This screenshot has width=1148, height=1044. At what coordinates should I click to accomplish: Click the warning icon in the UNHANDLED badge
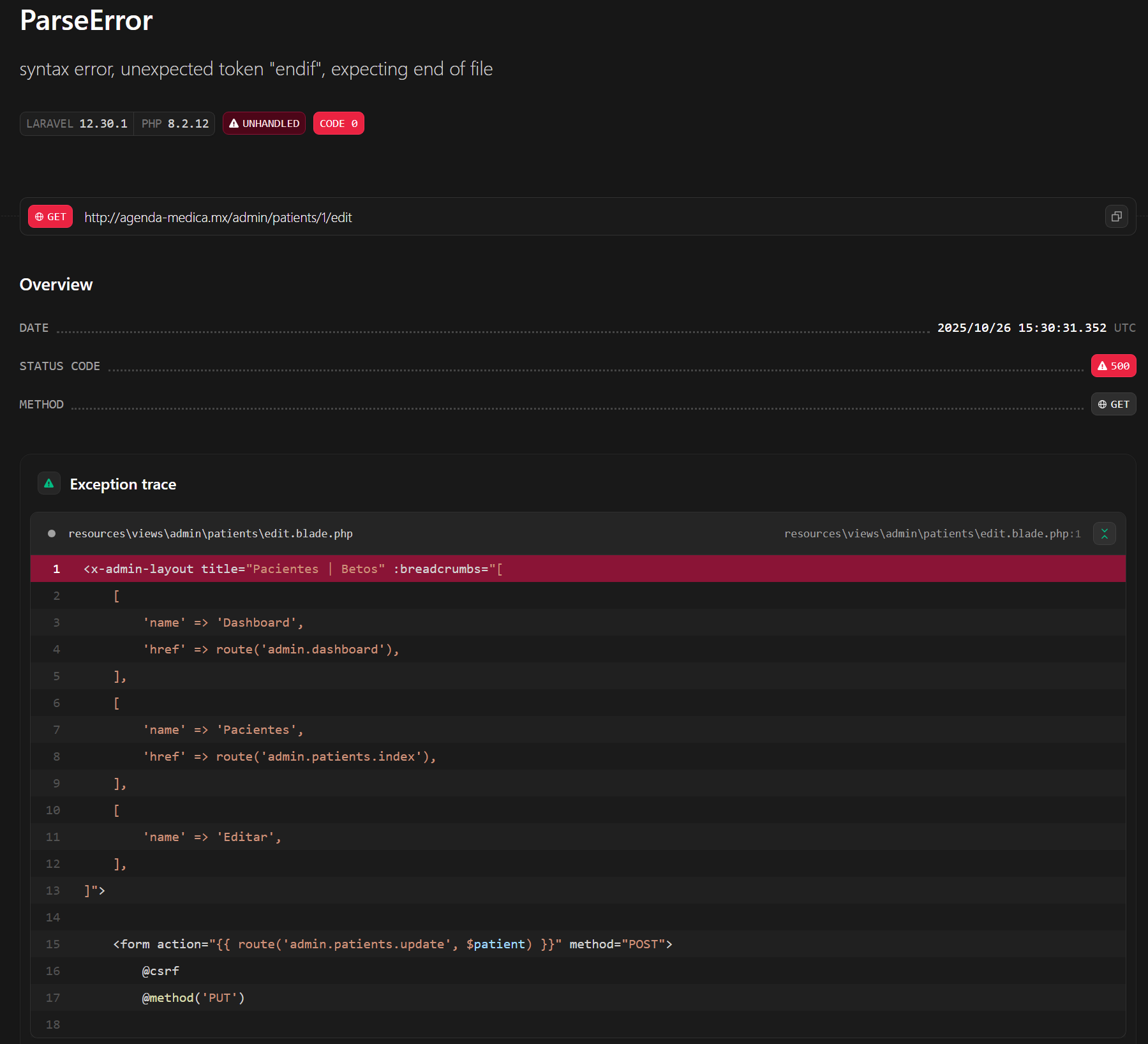[x=234, y=124]
